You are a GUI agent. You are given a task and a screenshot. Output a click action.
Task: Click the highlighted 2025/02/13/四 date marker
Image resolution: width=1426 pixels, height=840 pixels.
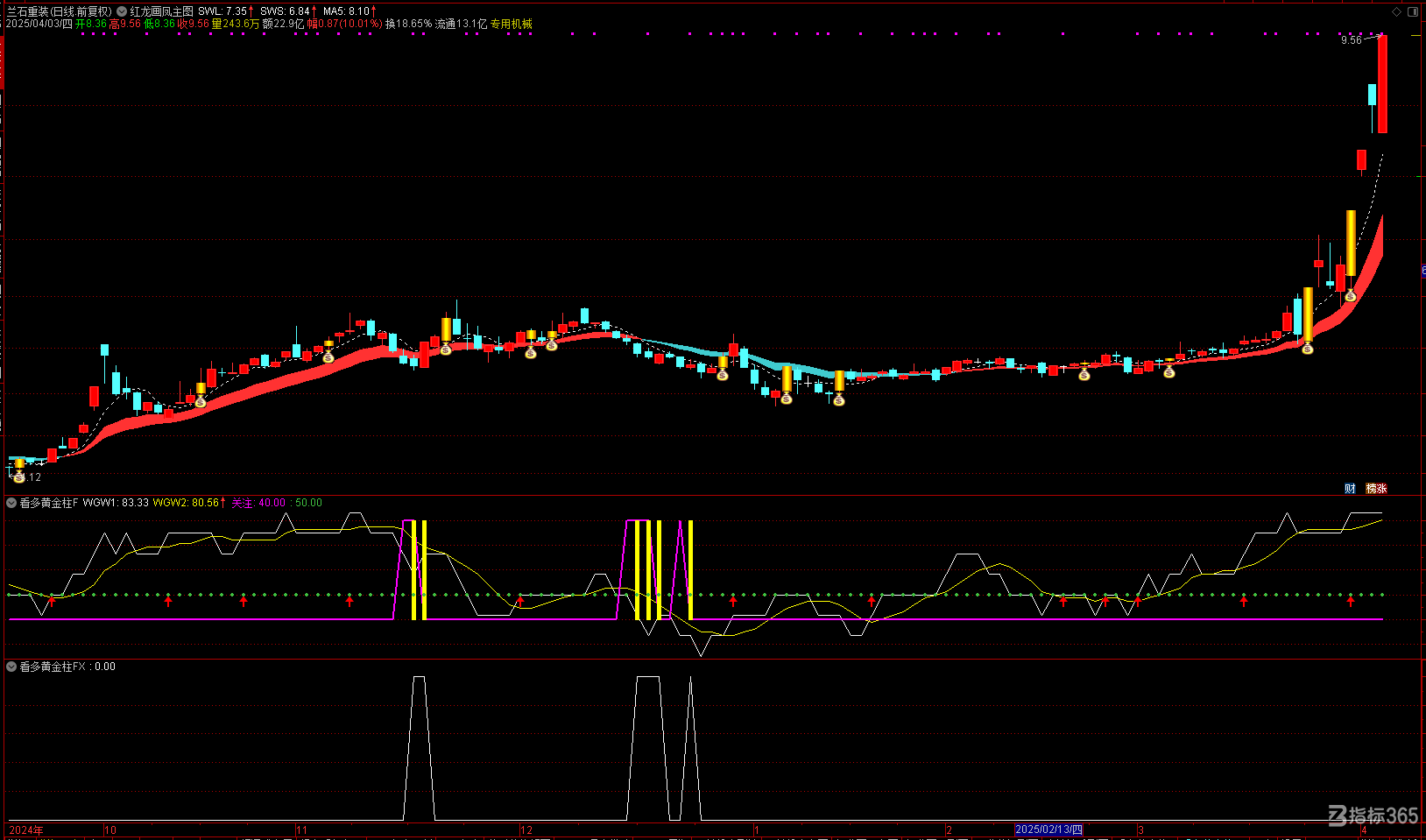click(1048, 829)
